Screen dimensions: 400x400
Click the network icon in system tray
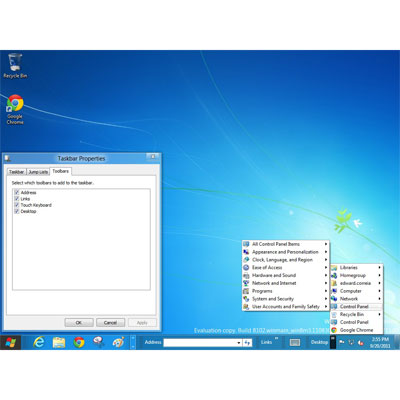pyautogui.click(x=351, y=342)
